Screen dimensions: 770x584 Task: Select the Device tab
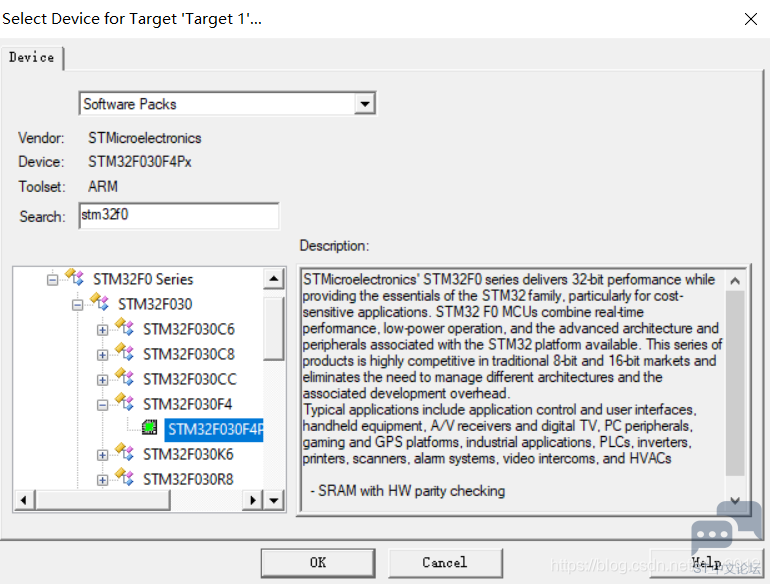click(x=32, y=57)
